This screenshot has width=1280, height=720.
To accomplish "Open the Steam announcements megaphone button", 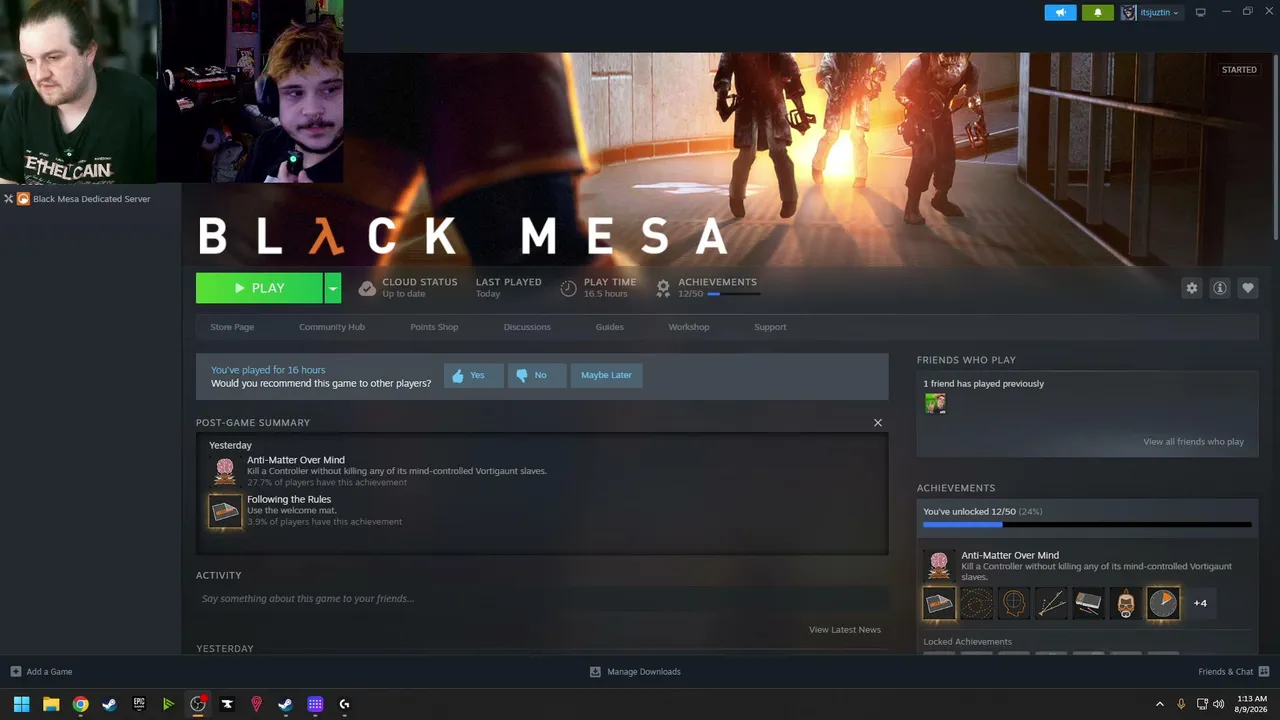I will pyautogui.click(x=1060, y=13).
